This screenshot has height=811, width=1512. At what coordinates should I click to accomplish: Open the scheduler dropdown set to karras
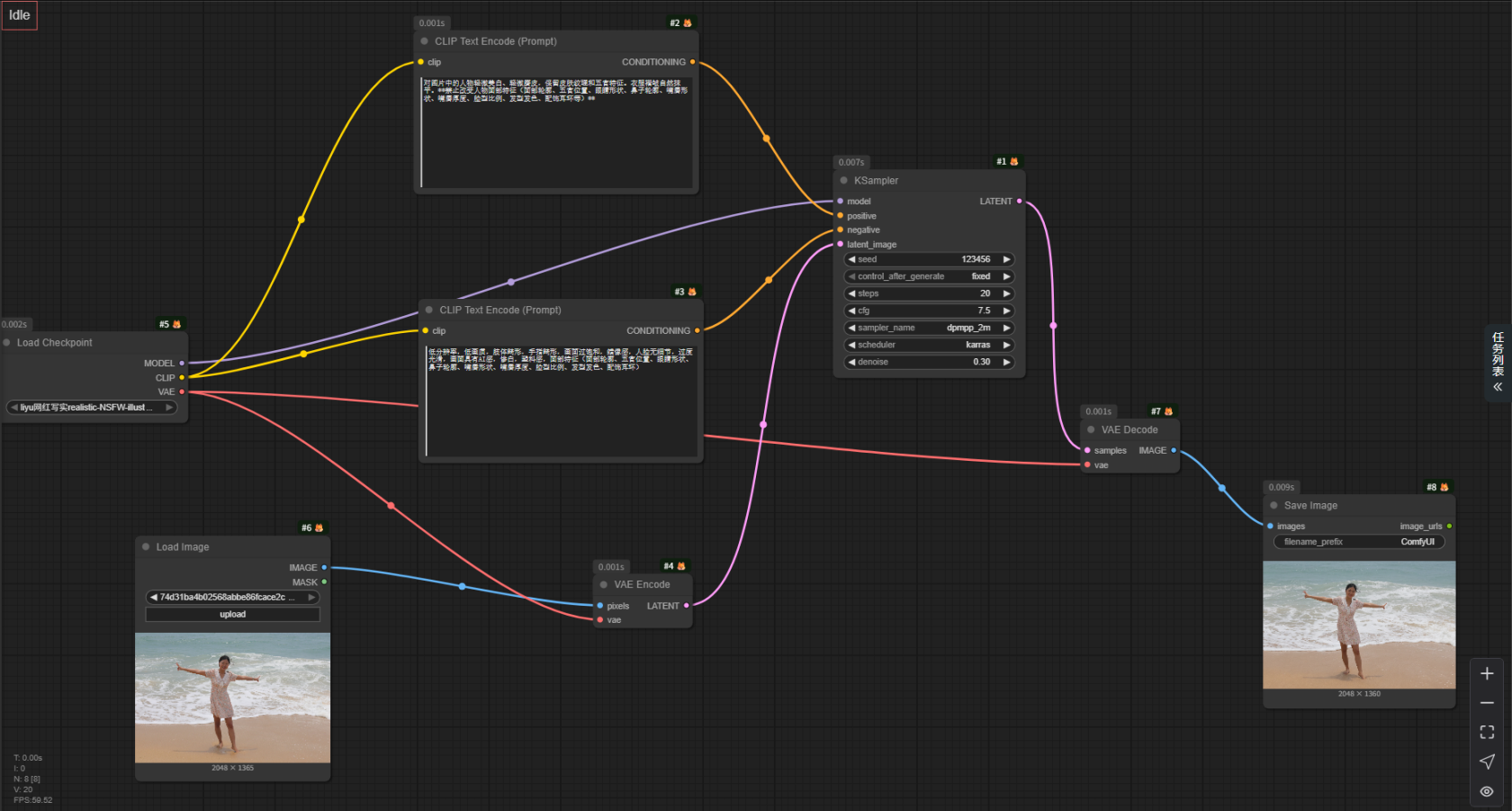pos(929,345)
